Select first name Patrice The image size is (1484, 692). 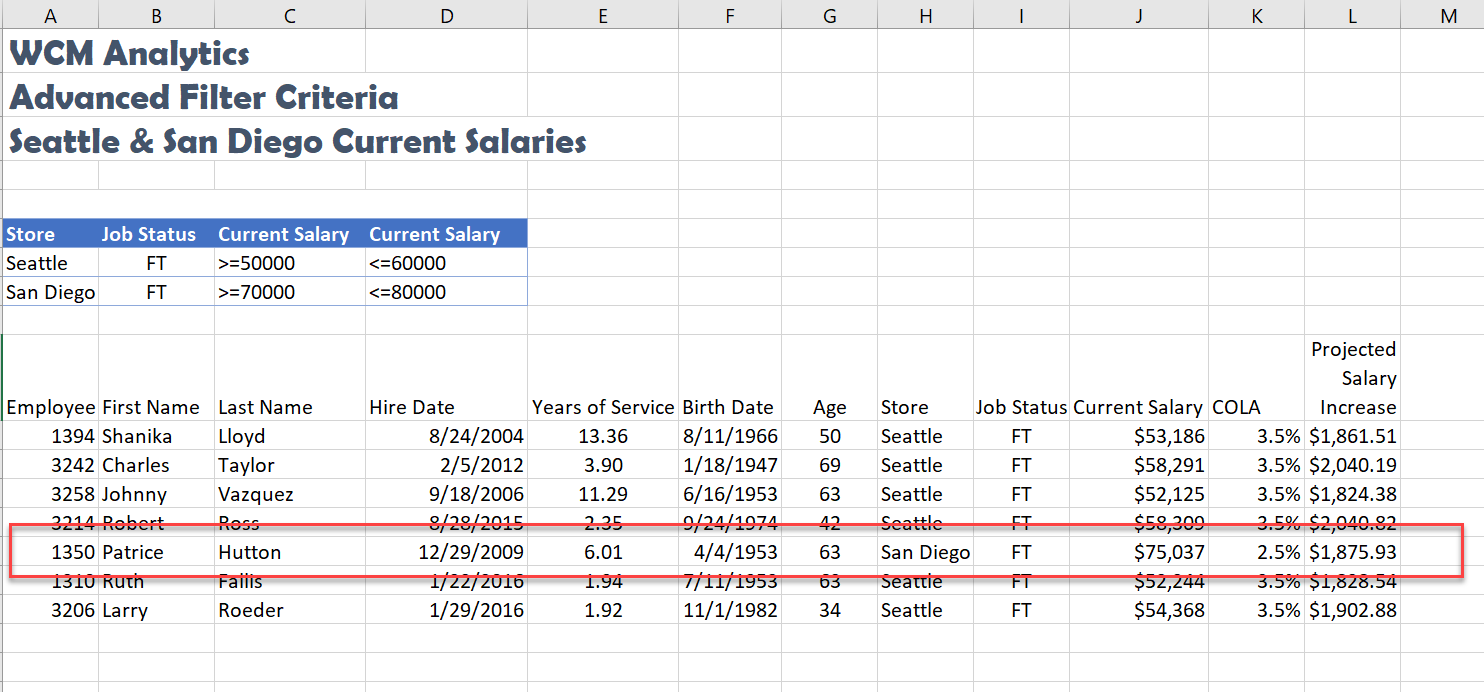(x=156, y=552)
